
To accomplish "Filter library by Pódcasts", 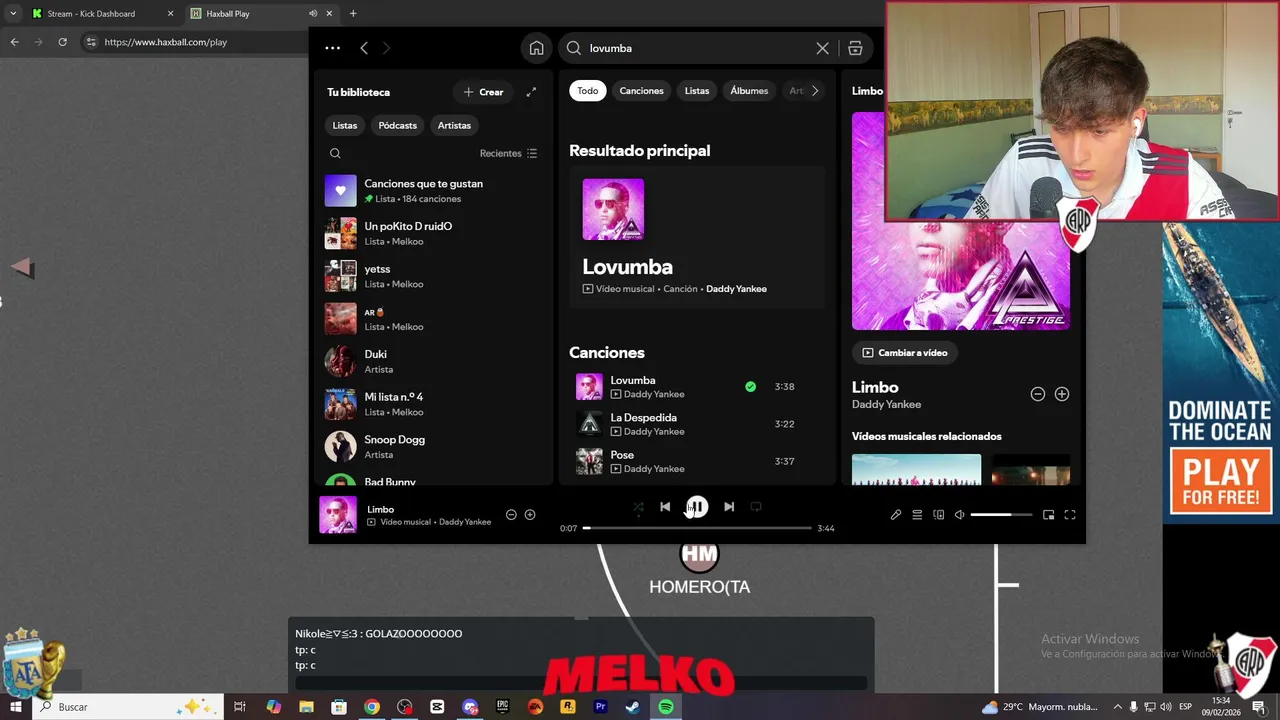I will click(x=398, y=125).
